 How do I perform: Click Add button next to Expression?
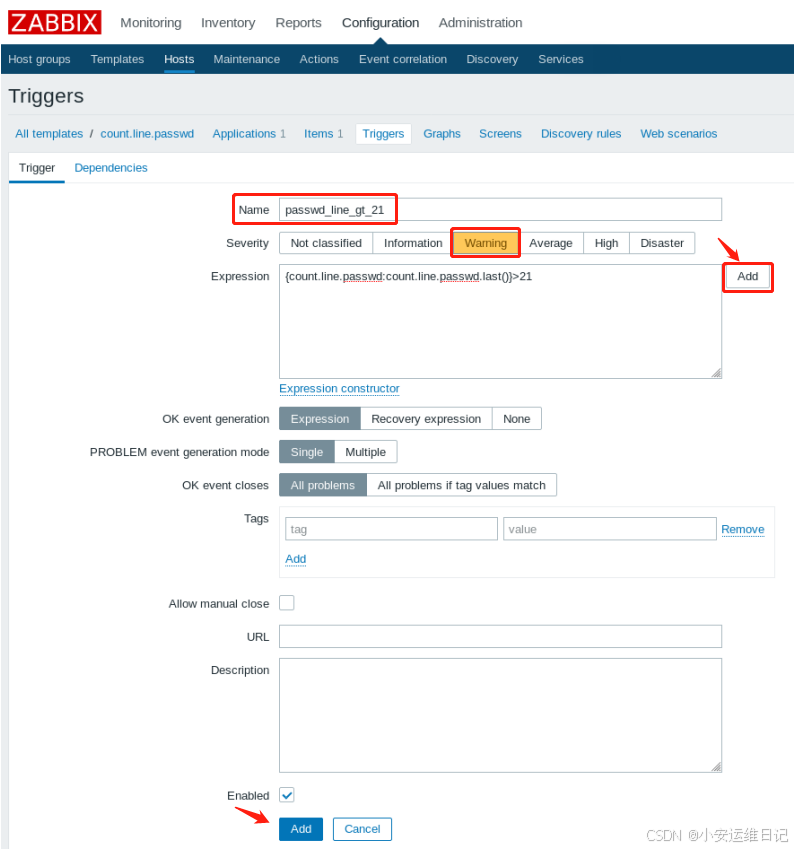(x=747, y=277)
